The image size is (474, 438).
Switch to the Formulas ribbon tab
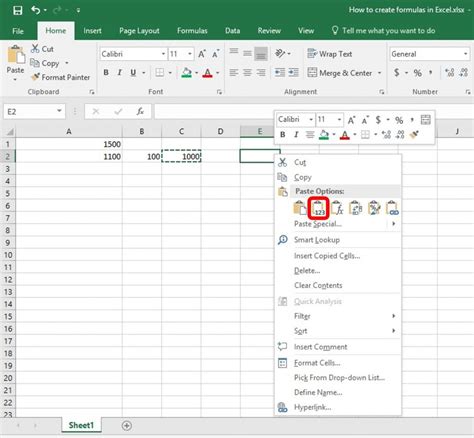(192, 31)
